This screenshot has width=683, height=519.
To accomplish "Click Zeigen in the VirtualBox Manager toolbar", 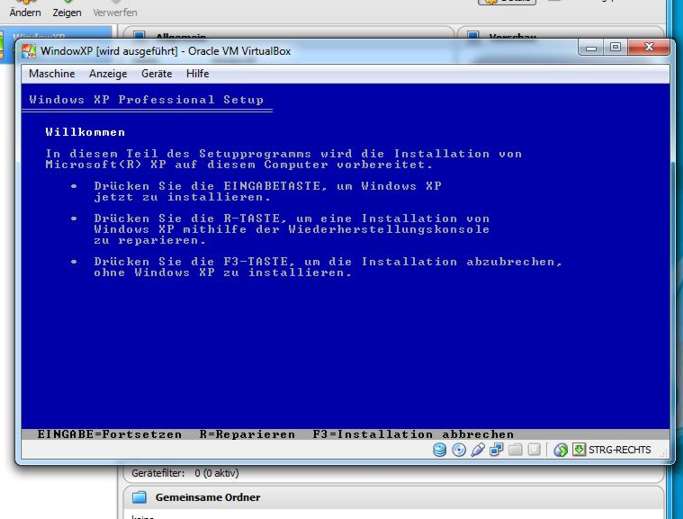I will [67, 9].
